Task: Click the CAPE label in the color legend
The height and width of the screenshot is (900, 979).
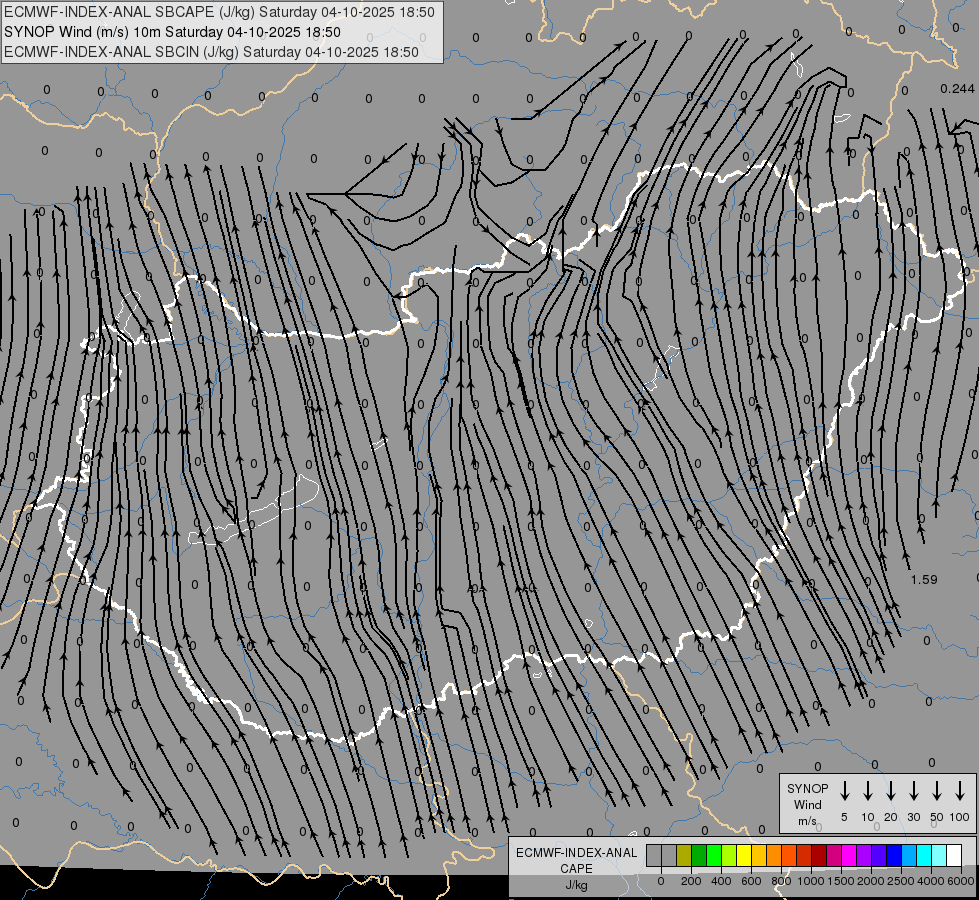Action: click(x=576, y=868)
